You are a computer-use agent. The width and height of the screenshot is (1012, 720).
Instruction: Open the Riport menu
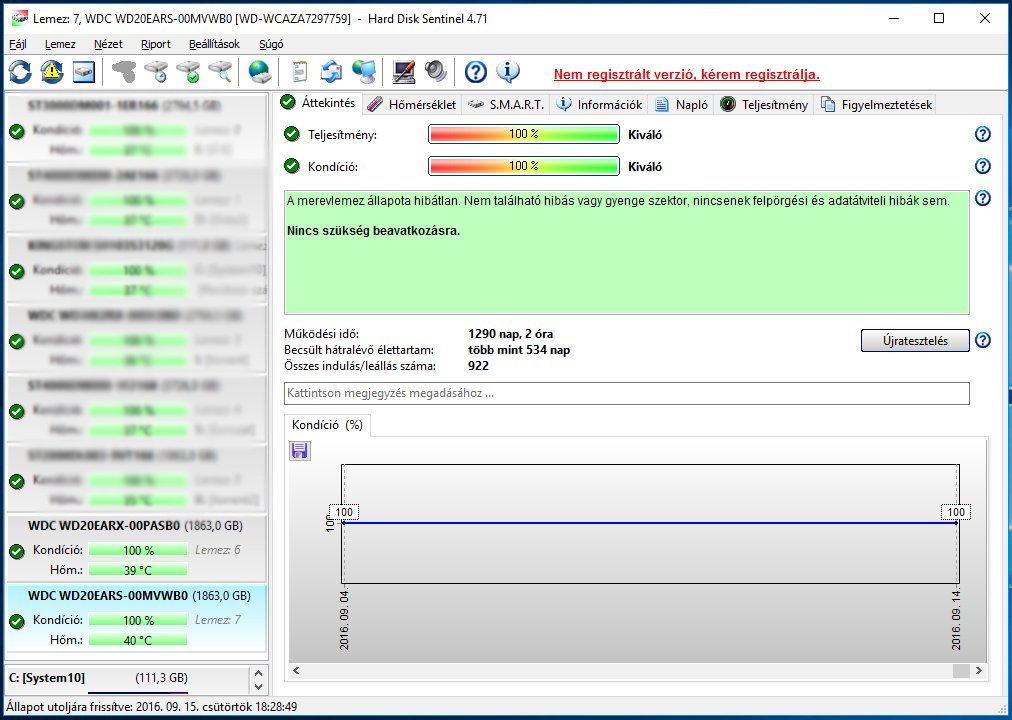(156, 44)
